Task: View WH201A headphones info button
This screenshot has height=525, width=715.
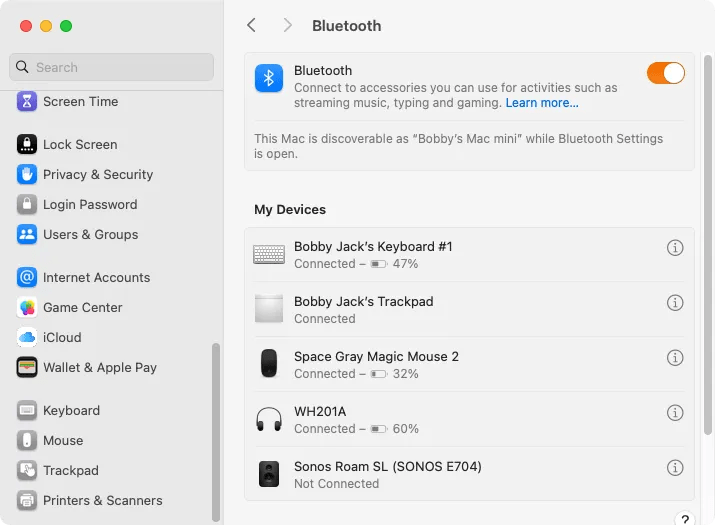Action: point(675,413)
